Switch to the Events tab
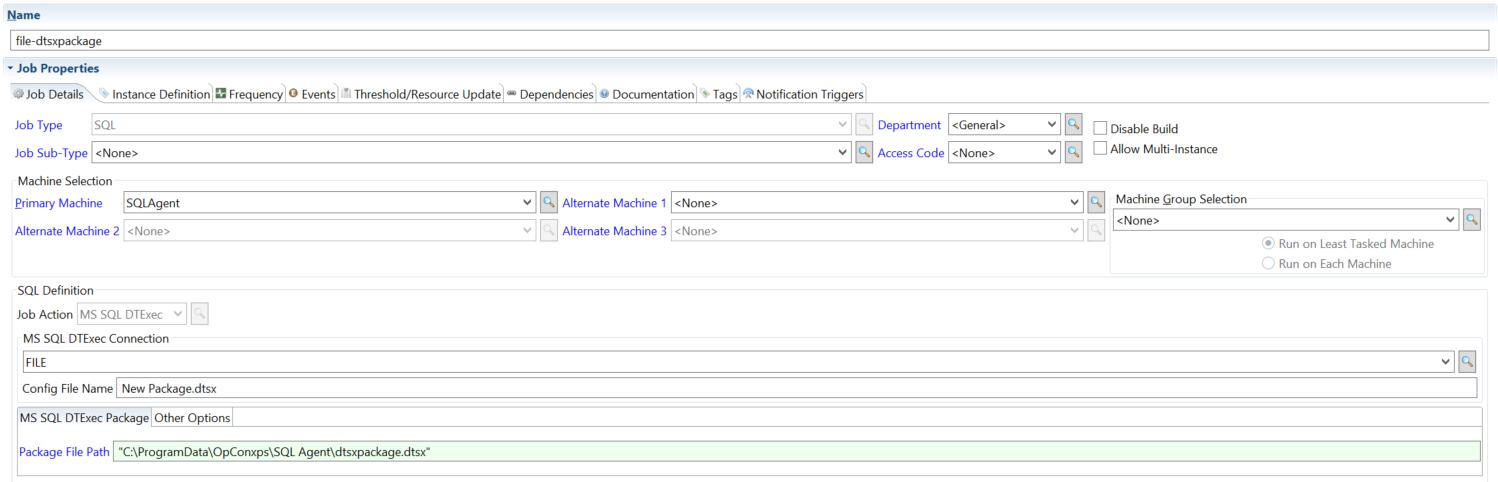The height and width of the screenshot is (482, 1498). coord(312,94)
